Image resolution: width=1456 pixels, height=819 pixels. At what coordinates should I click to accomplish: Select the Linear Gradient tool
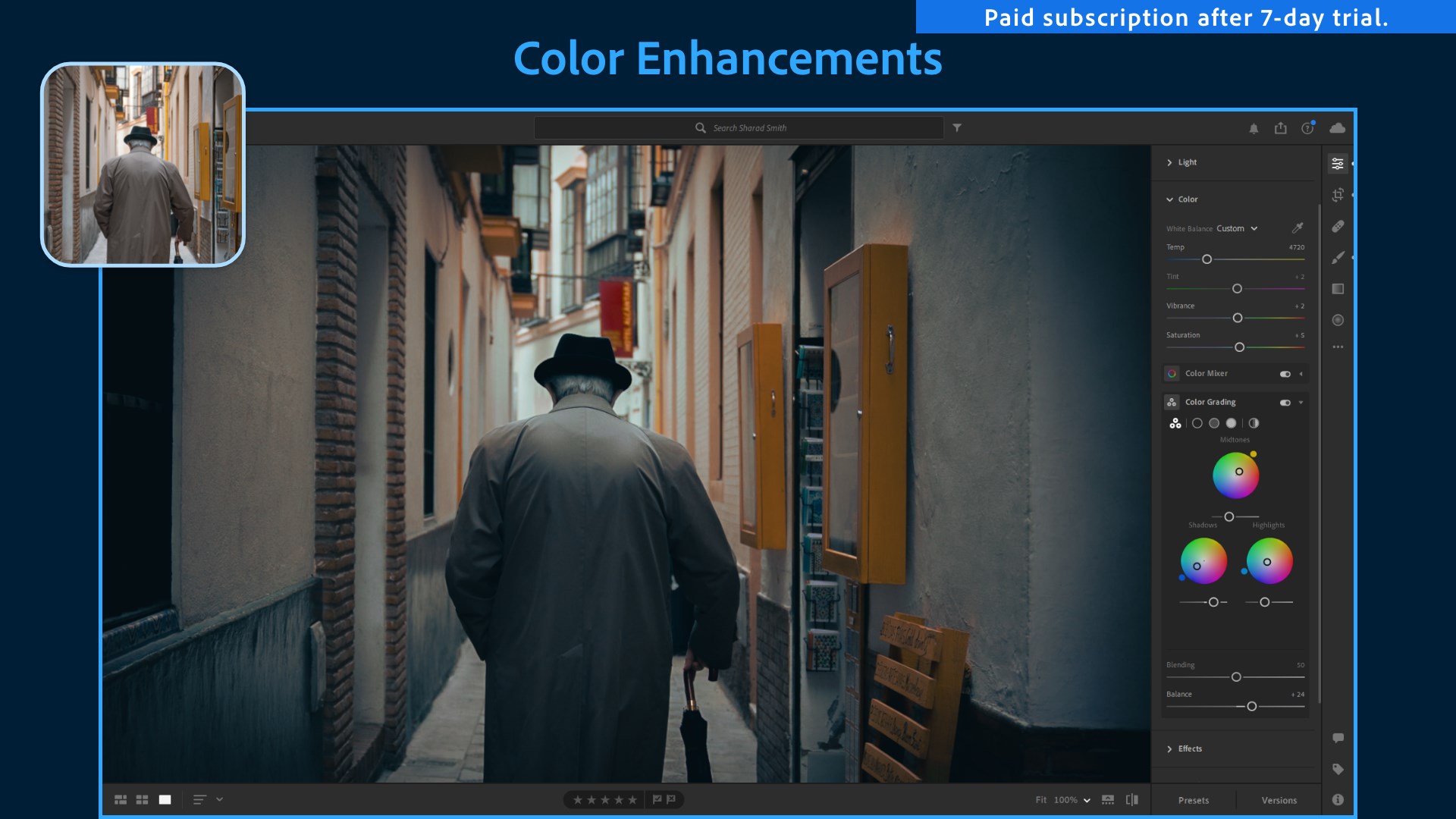(x=1338, y=289)
